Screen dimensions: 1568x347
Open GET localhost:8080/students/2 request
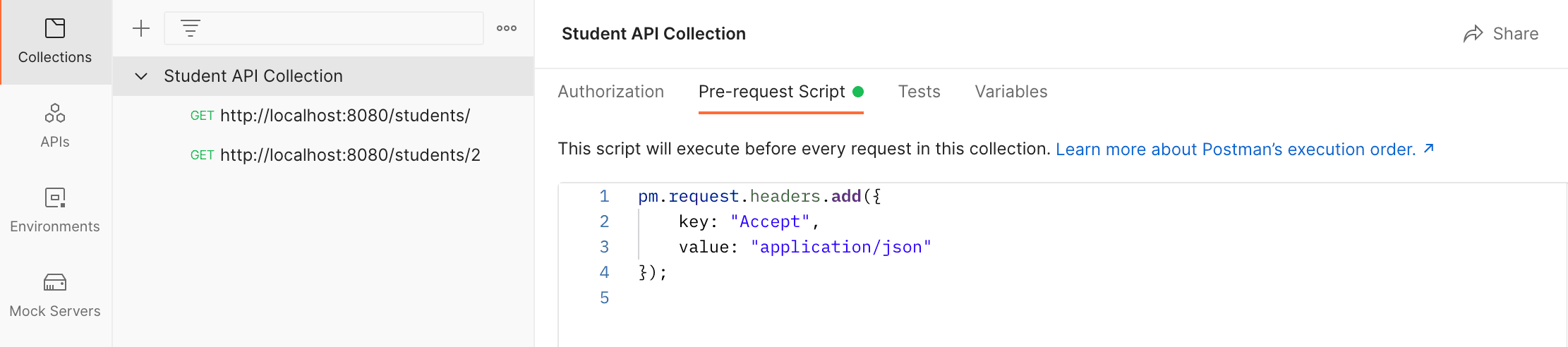point(323,155)
